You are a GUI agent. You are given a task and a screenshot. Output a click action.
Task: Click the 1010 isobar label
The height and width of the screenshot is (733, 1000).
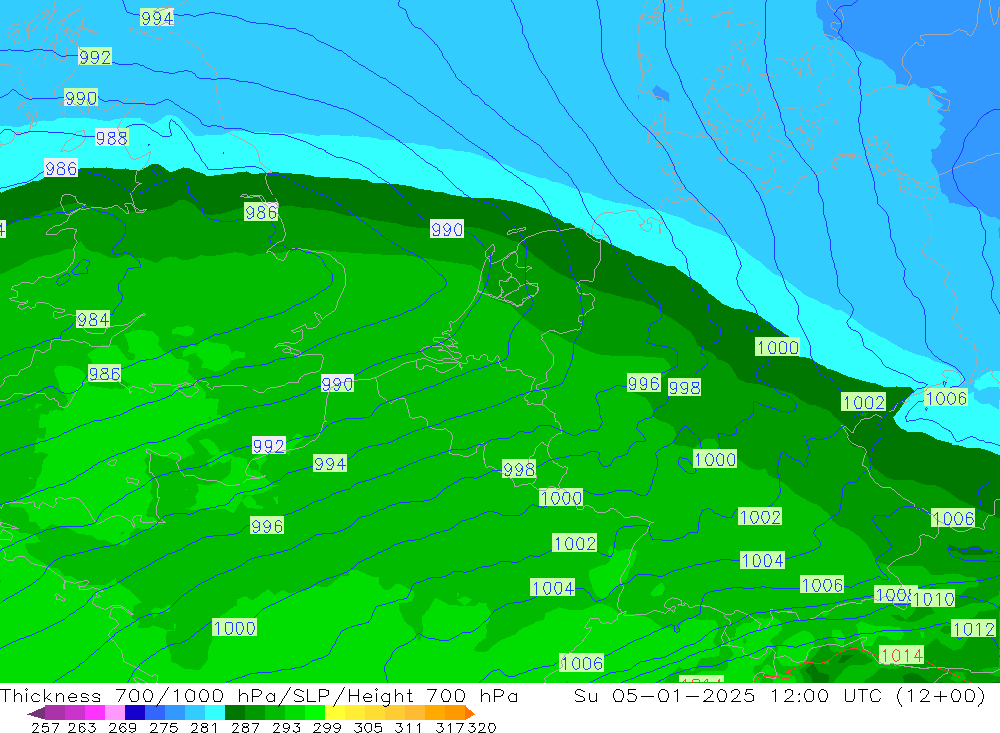point(934,599)
